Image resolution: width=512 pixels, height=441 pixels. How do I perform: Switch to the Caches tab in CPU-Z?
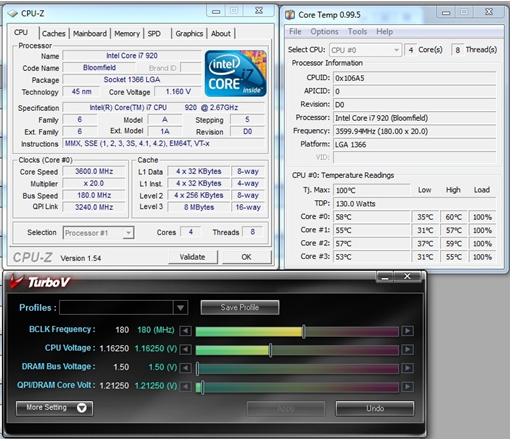(53, 34)
